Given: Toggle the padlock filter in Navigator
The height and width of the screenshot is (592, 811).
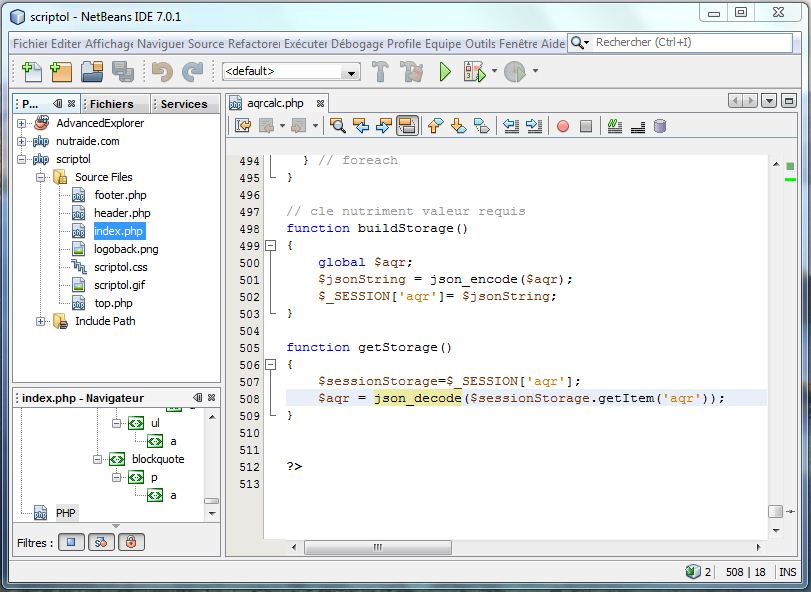Looking at the screenshot, I should (x=131, y=543).
